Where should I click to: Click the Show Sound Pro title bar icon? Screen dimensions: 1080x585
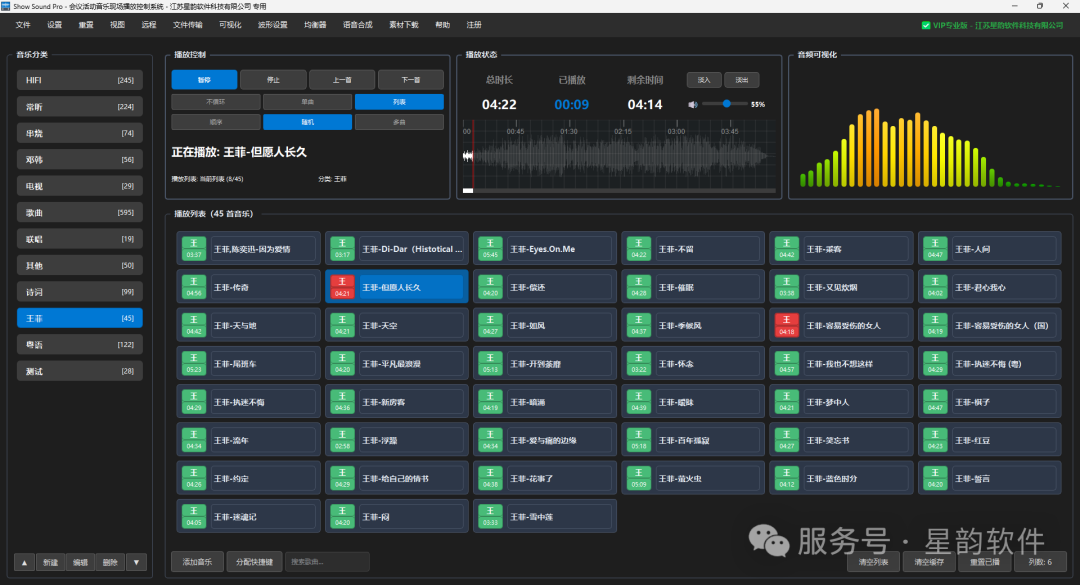pyautogui.click(x=6, y=6)
